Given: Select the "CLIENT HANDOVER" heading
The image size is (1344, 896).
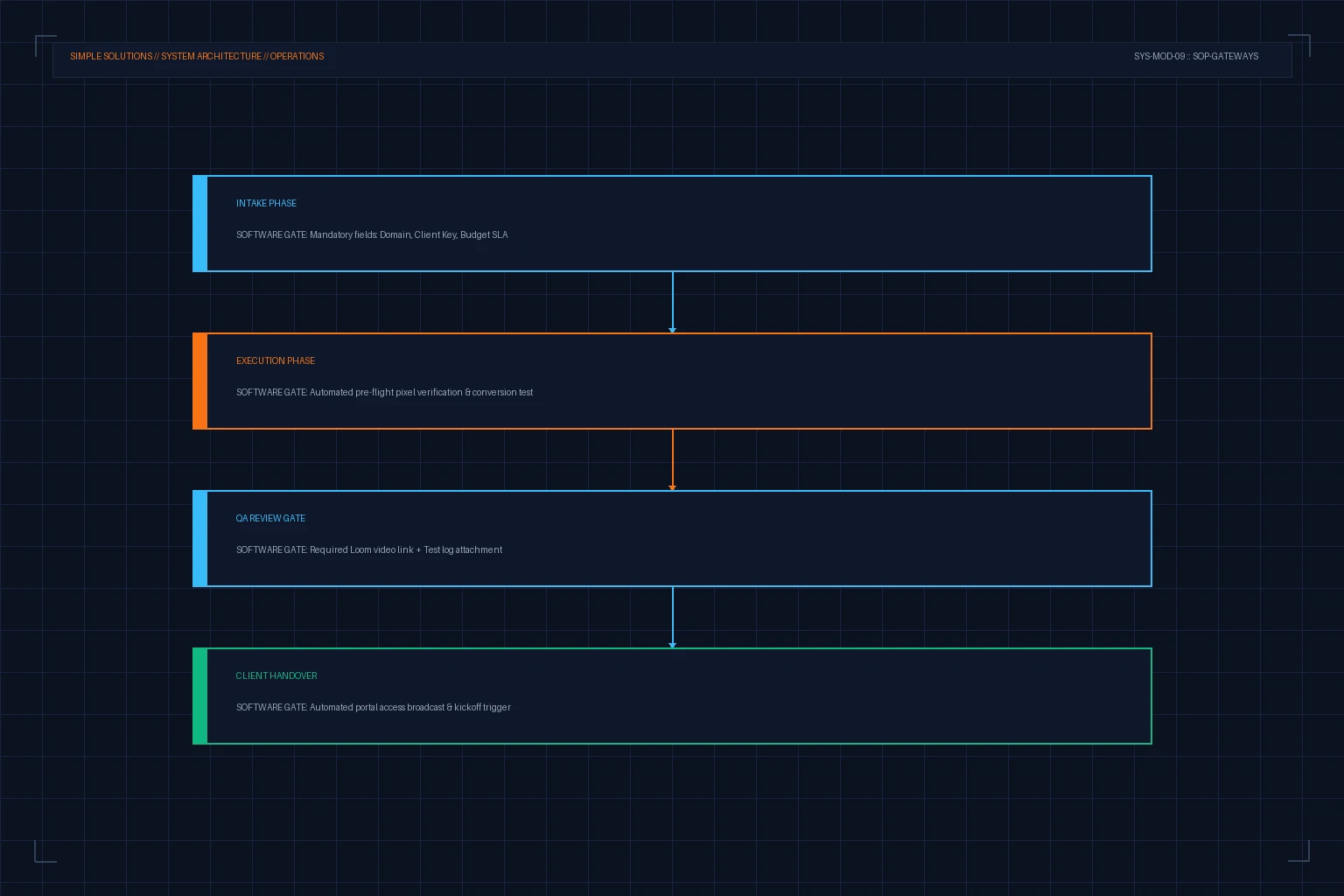Looking at the screenshot, I should 276,675.
